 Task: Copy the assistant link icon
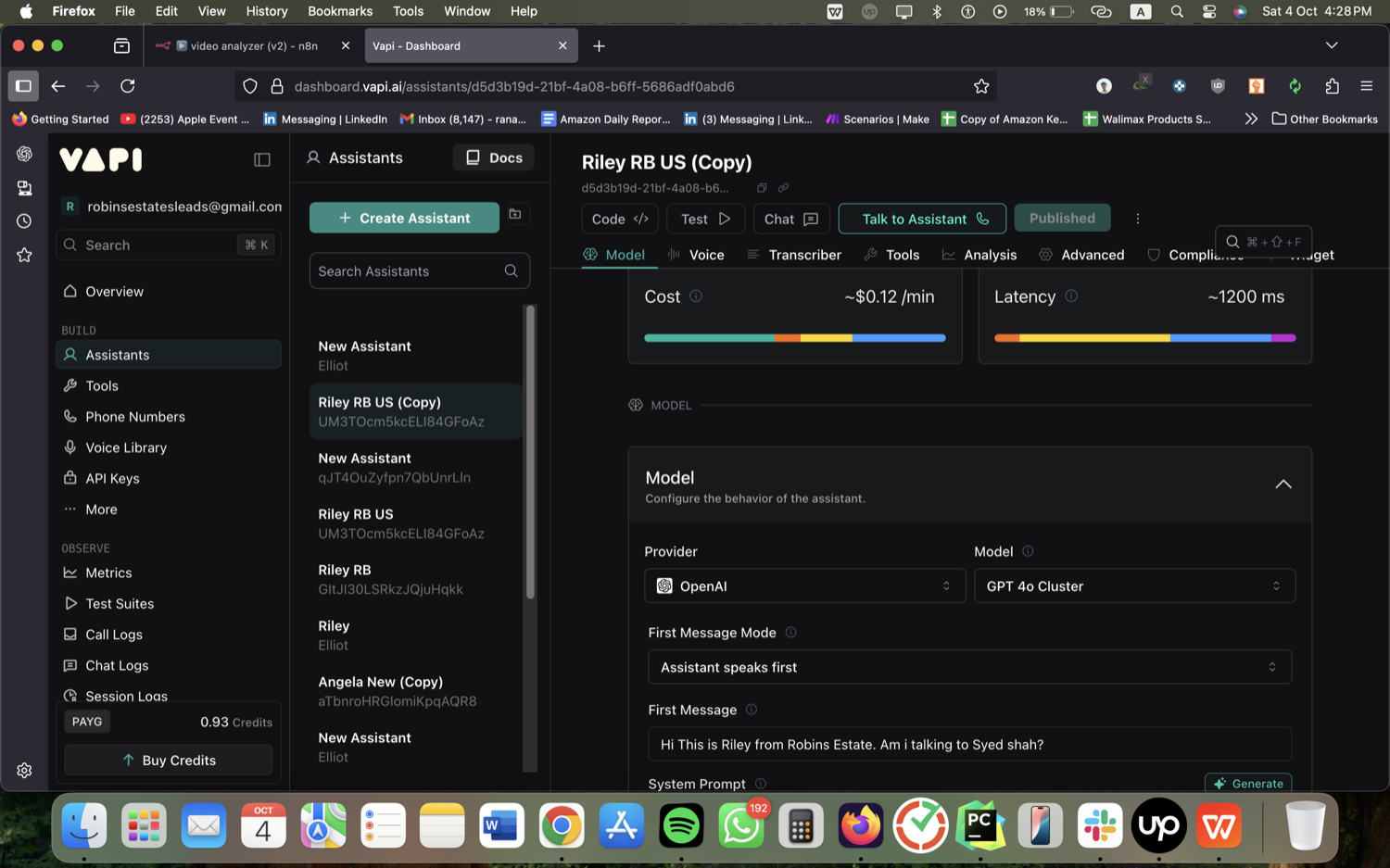coord(783,188)
